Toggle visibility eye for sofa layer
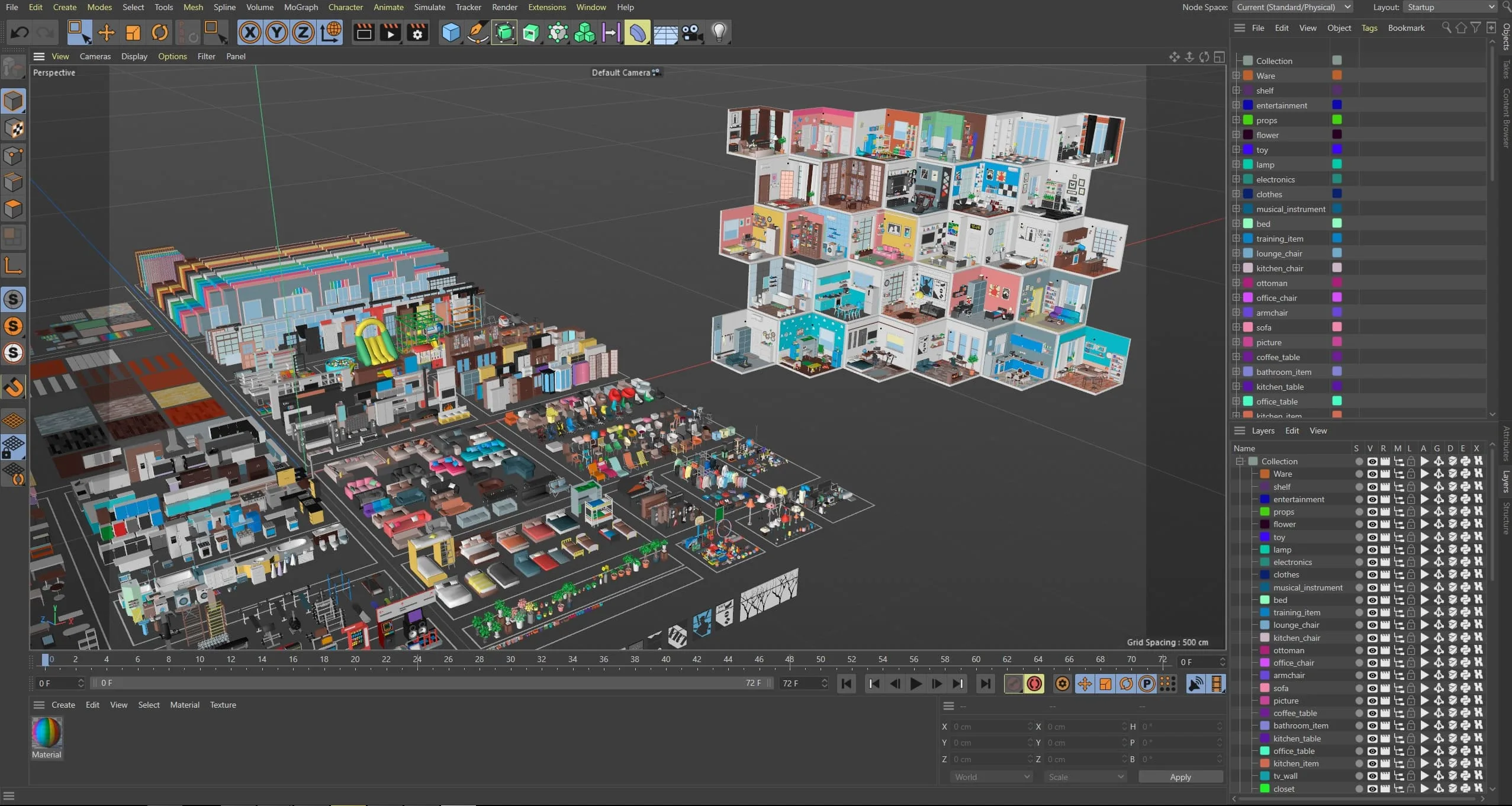The height and width of the screenshot is (806, 1512). click(x=1372, y=689)
